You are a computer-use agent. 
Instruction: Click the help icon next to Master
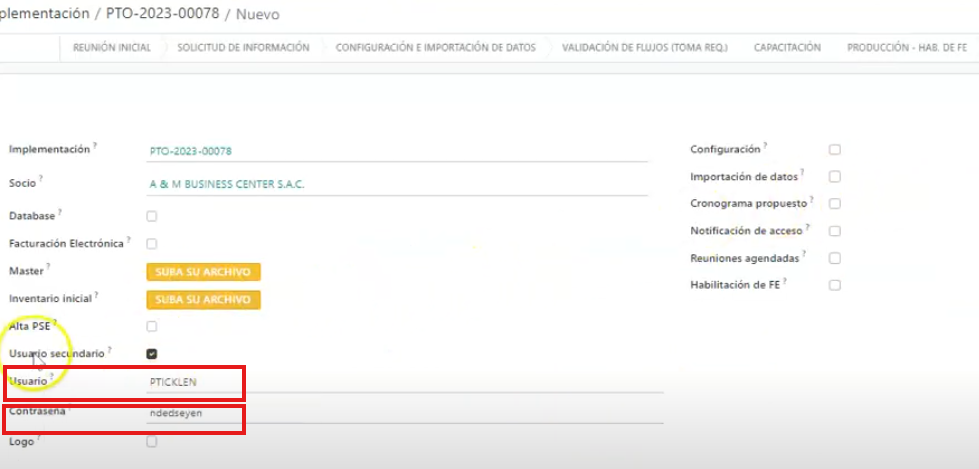(x=47, y=267)
